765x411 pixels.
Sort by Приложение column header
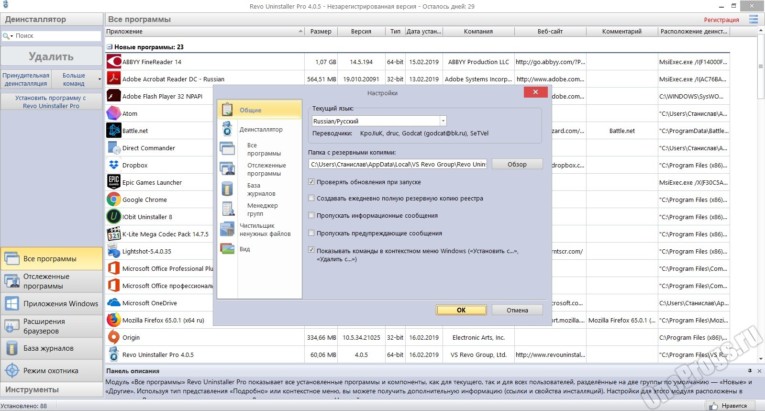205,31
